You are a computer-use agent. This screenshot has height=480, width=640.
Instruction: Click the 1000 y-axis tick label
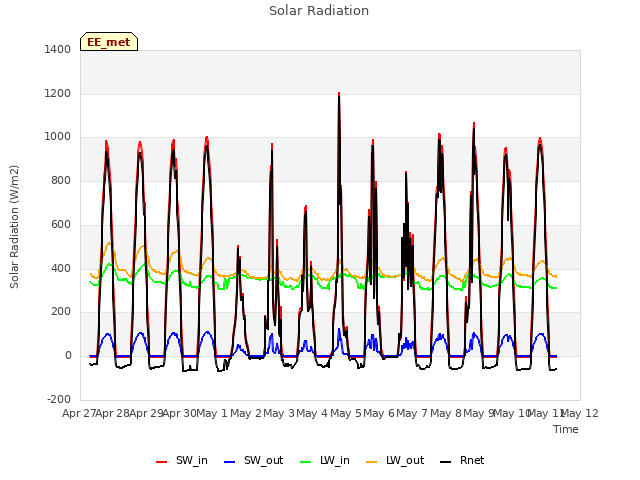coord(58,137)
